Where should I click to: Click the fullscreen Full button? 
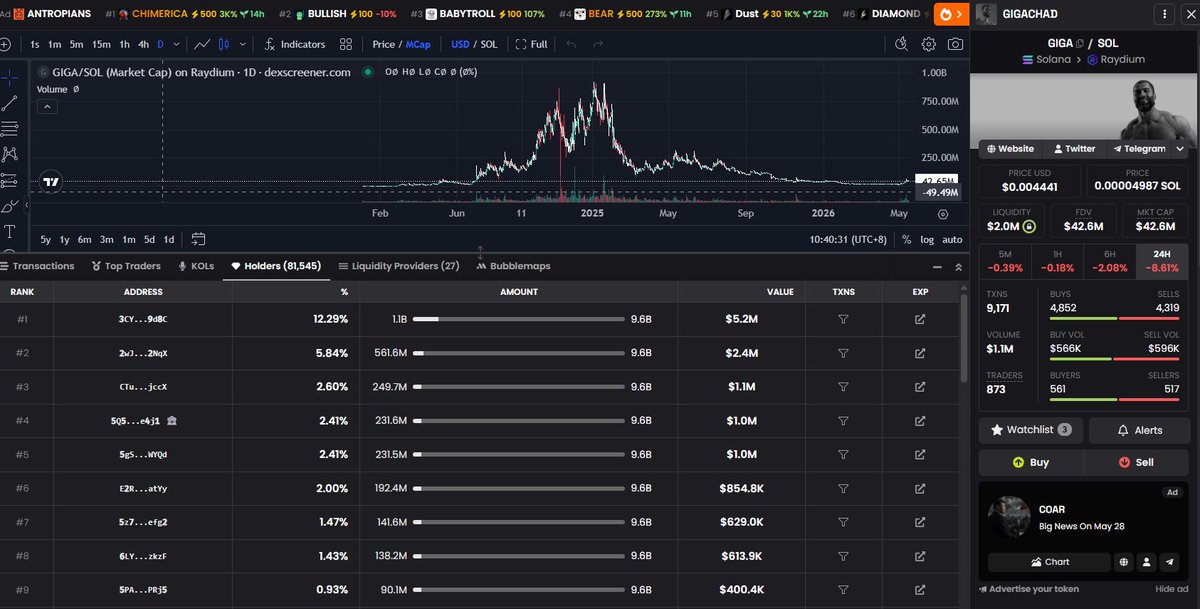tap(531, 44)
